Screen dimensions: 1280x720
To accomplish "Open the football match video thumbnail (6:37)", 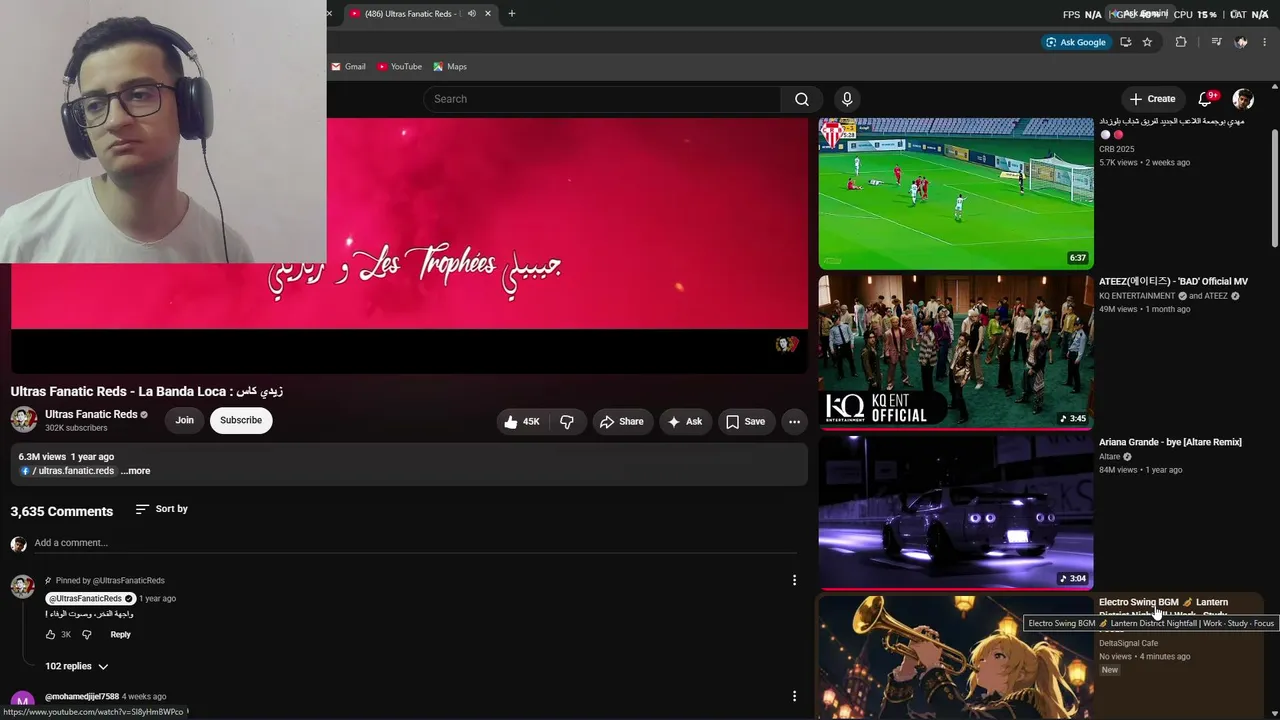I will pyautogui.click(x=956, y=193).
